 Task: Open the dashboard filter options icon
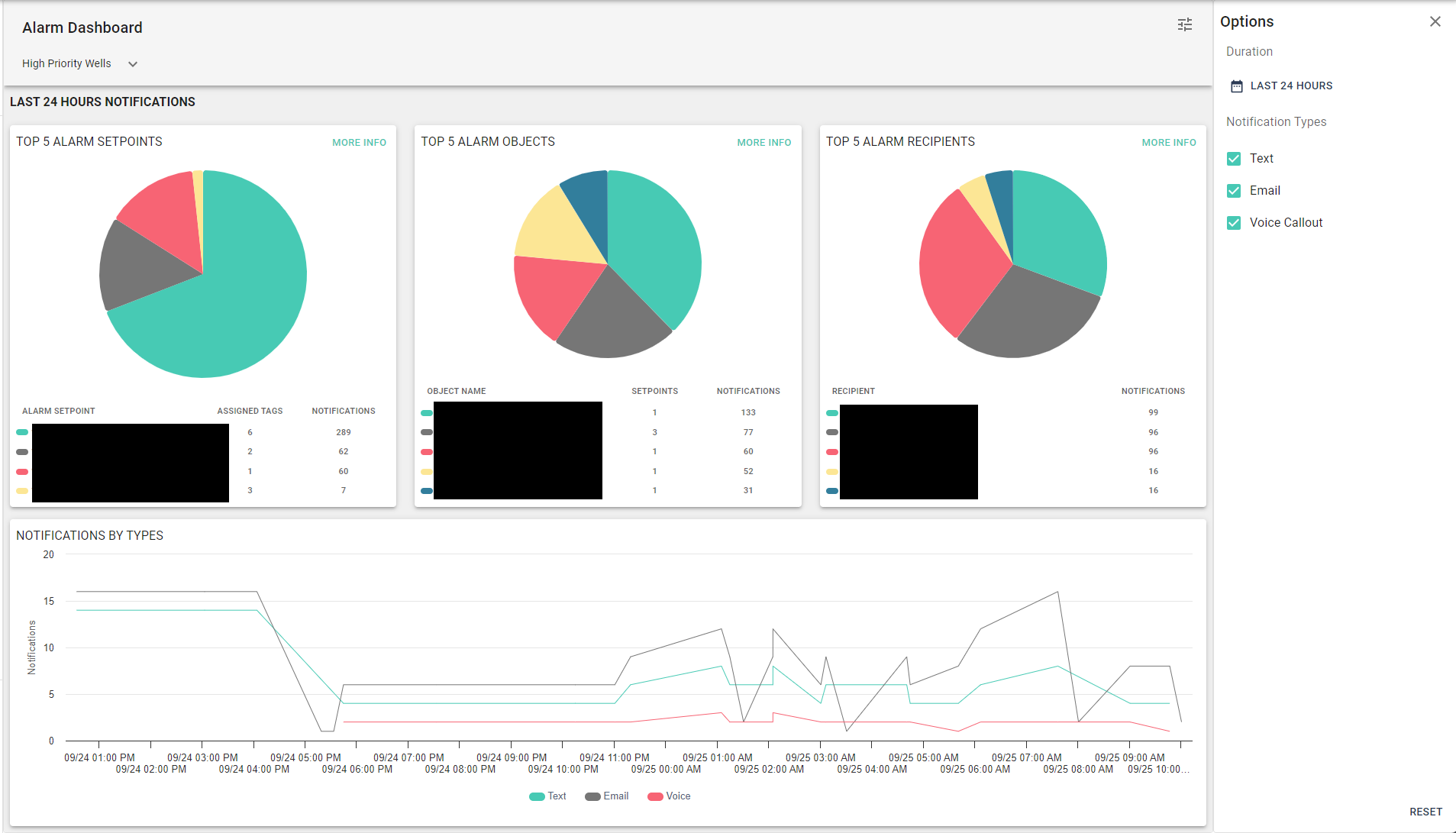coord(1184,25)
